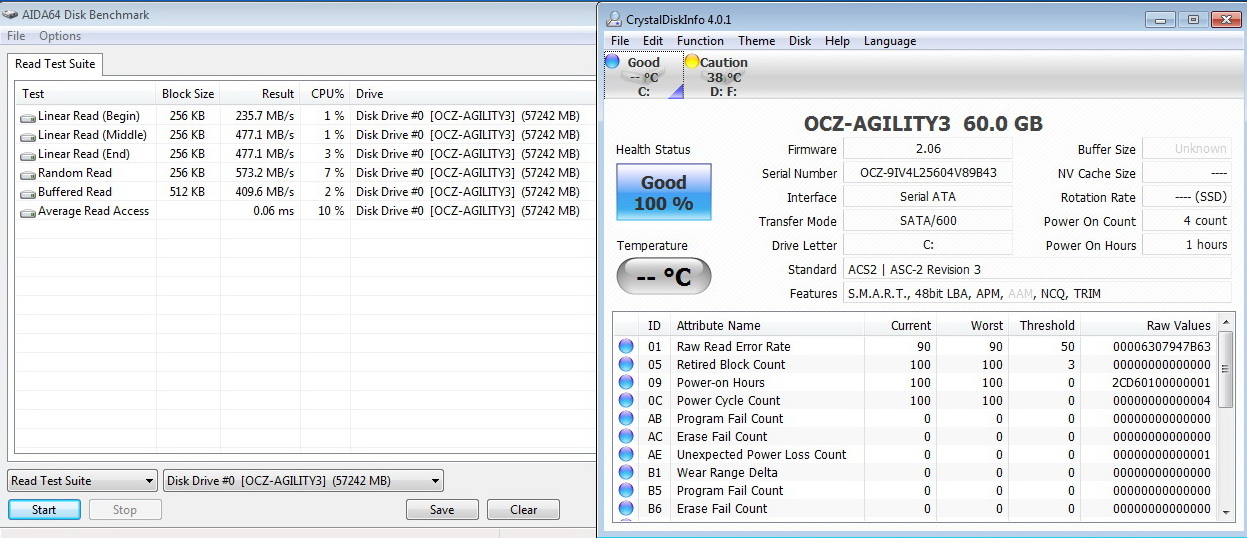Click the Good 100 % health status button
The width and height of the screenshot is (1247, 538).
(x=664, y=192)
